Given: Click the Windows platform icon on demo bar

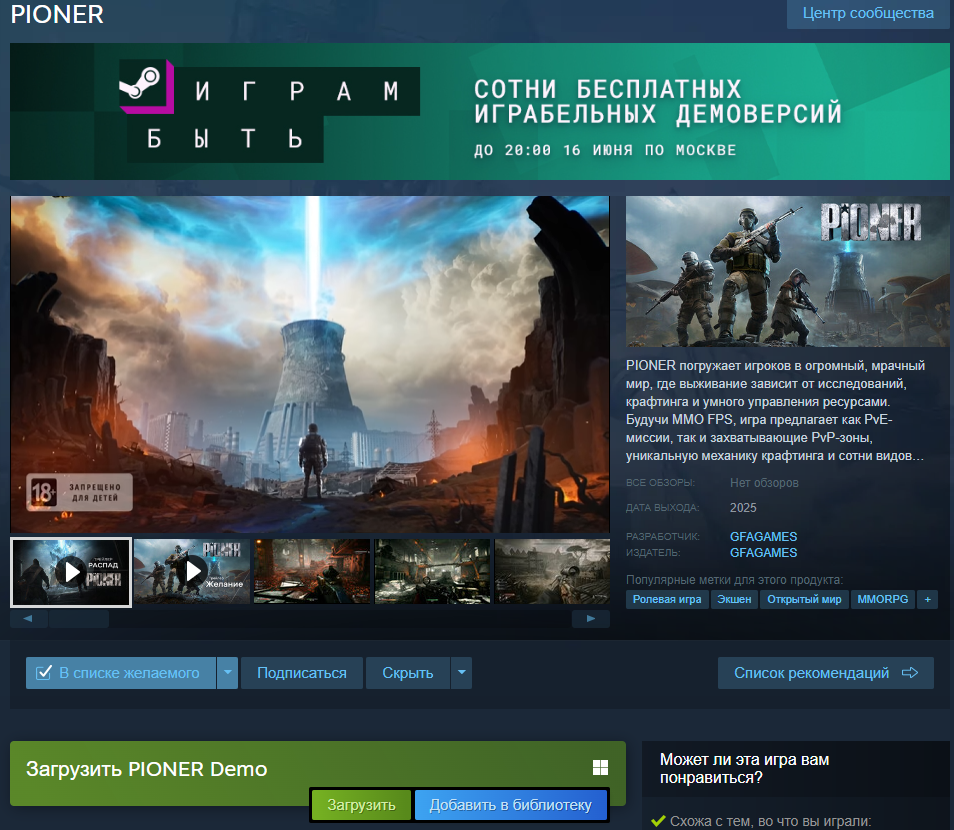Looking at the screenshot, I should click(x=601, y=767).
